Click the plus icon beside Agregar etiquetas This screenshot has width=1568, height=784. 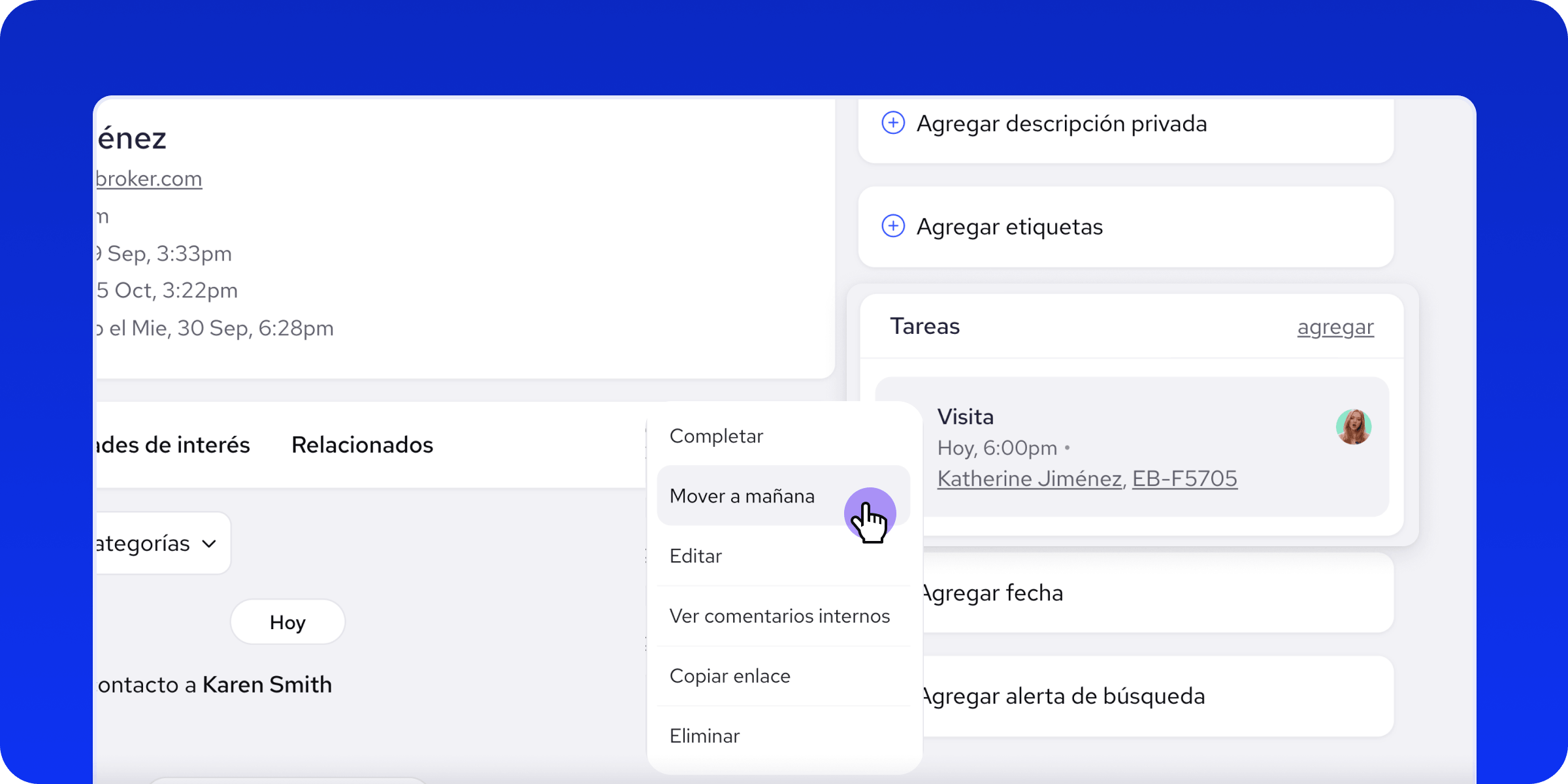[893, 226]
